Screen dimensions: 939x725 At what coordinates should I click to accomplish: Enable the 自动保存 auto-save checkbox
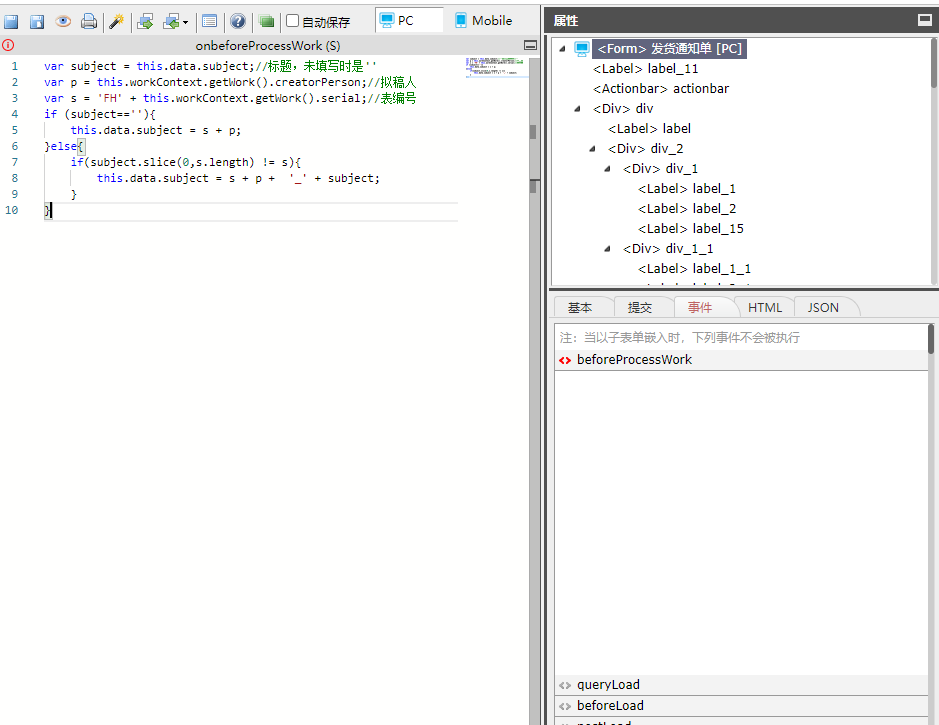(x=293, y=21)
